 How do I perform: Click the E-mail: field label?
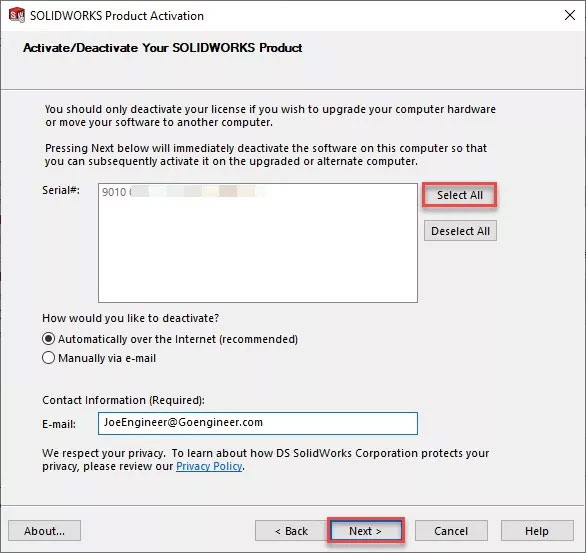click(59, 424)
